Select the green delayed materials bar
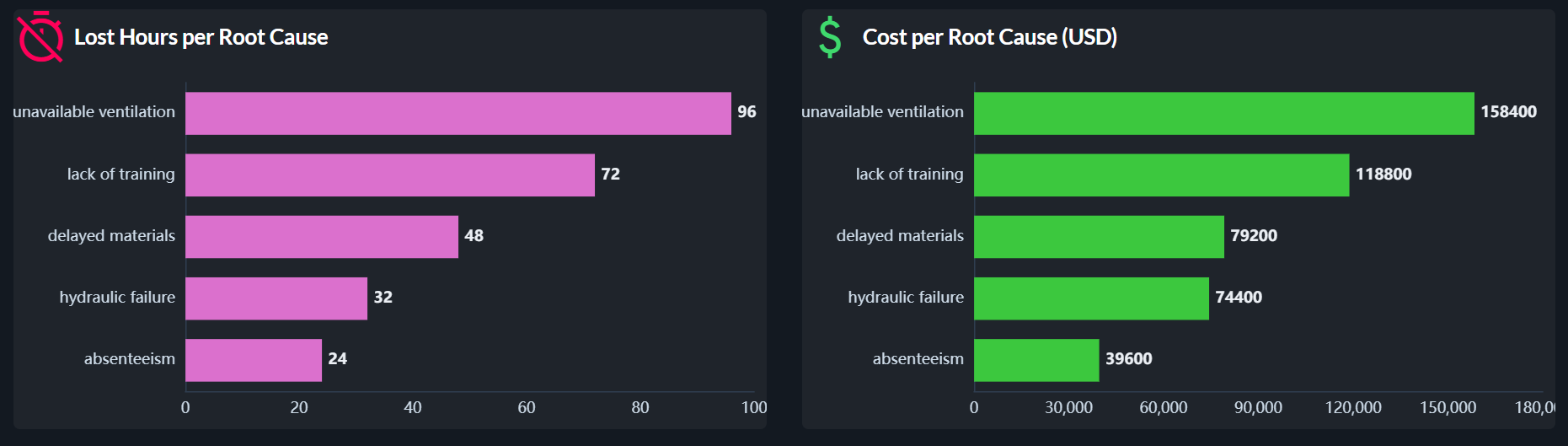Screen dimensions: 1568x446 point(1100,236)
